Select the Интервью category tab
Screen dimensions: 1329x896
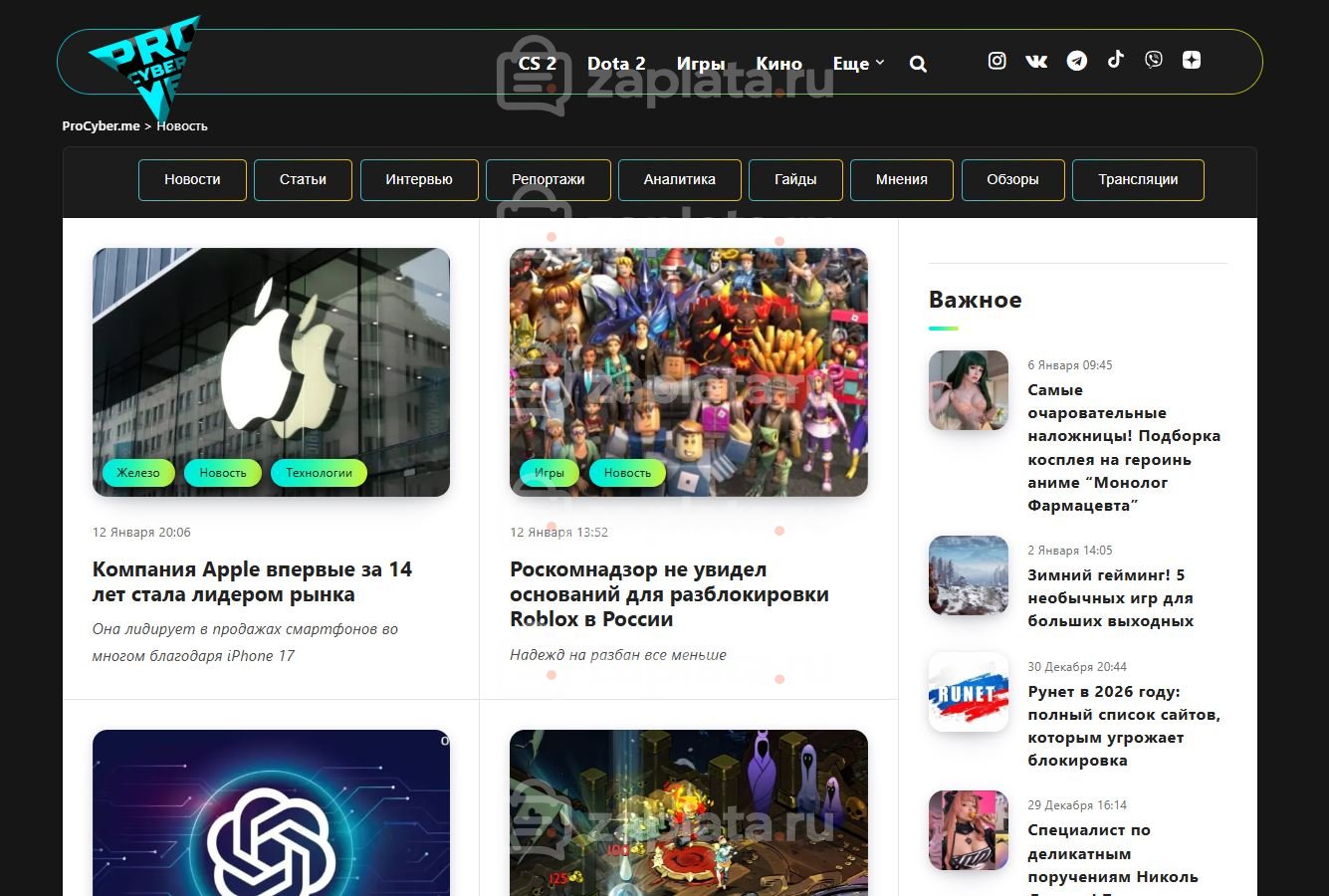point(419,180)
